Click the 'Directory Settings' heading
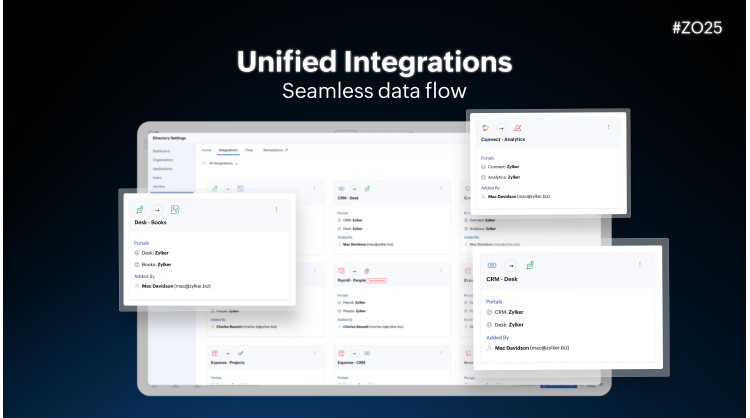 pos(169,138)
